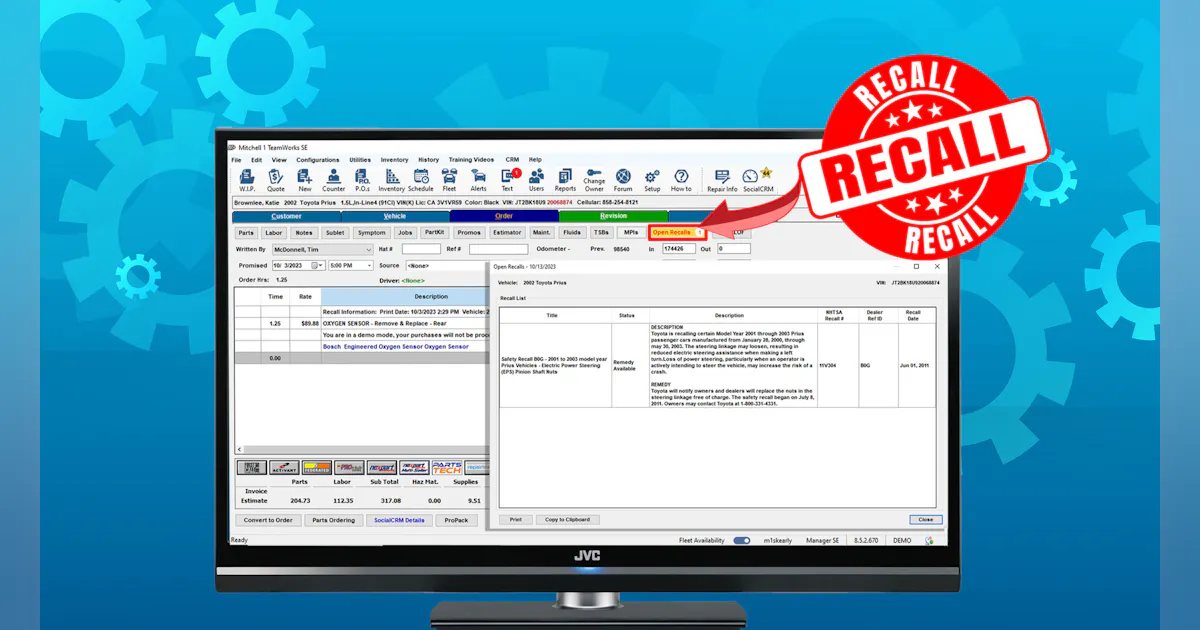This screenshot has width=1200, height=630.
Task: Open the Inventory toolbar icon
Action: (x=391, y=180)
